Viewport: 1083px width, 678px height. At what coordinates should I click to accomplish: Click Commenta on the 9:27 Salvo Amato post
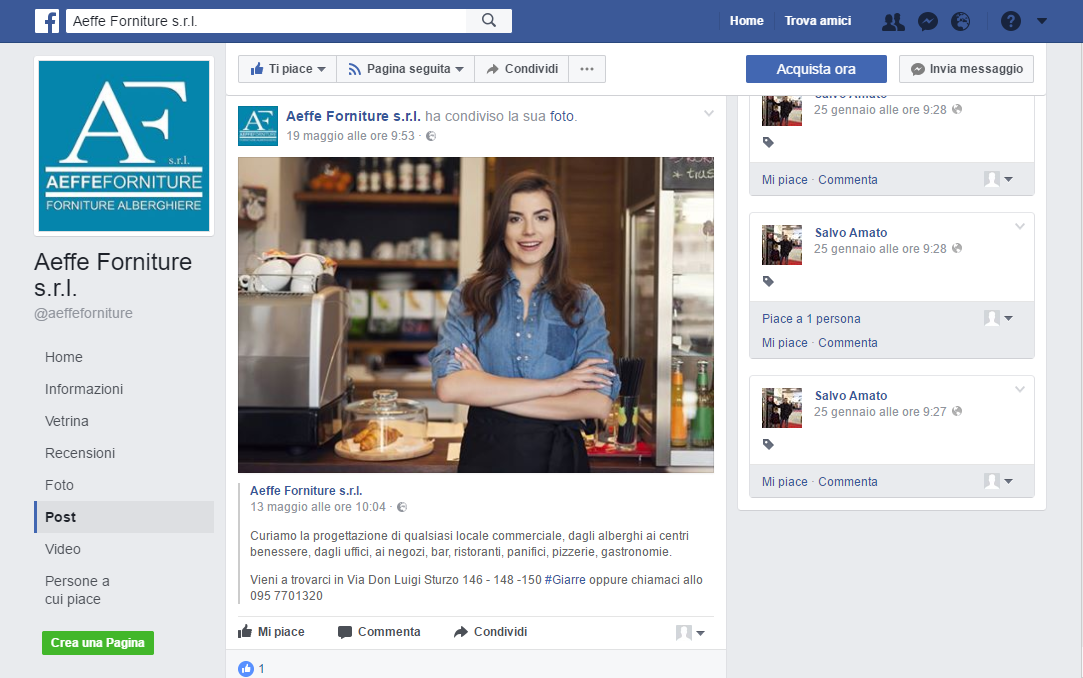[x=848, y=482]
